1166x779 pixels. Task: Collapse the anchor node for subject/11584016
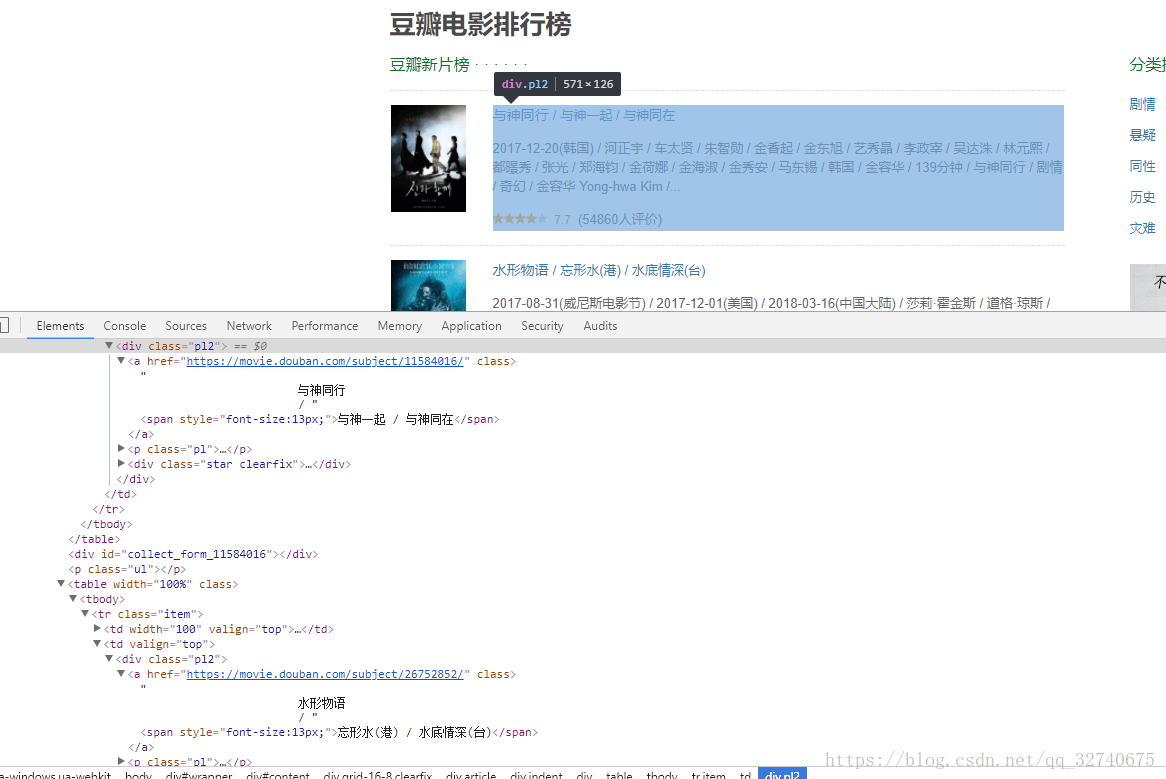click(120, 361)
